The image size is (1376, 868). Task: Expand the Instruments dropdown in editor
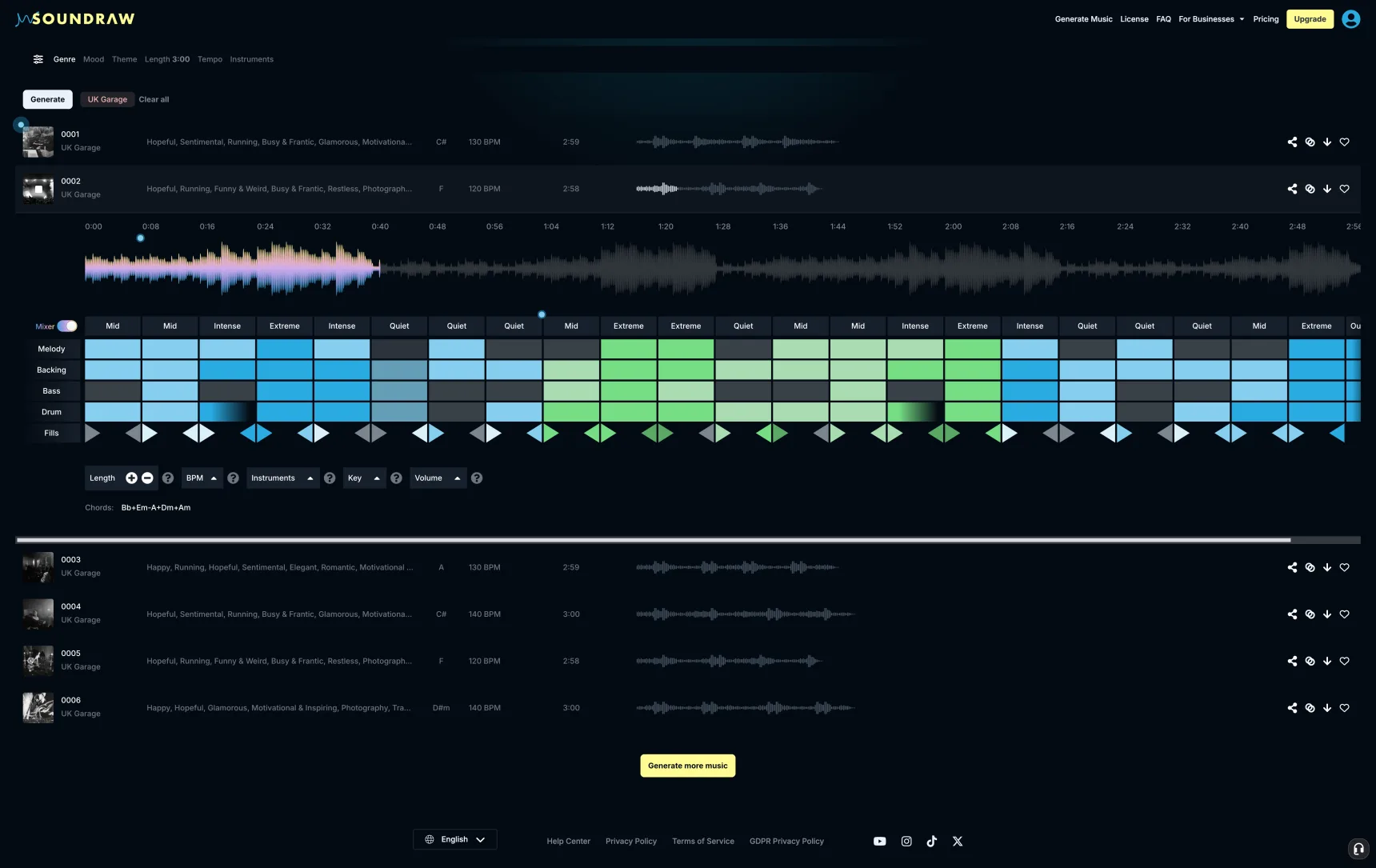pos(282,478)
